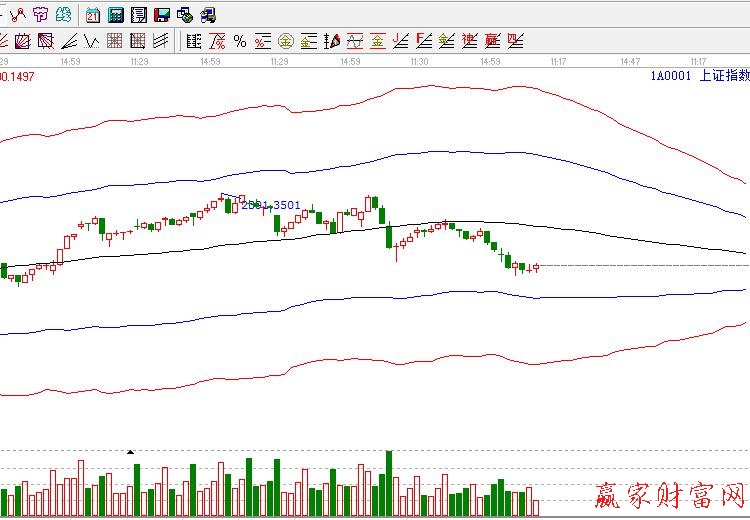The image size is (750, 520).
Task: Click the '线' character toolbar icon
Action: 64,15
